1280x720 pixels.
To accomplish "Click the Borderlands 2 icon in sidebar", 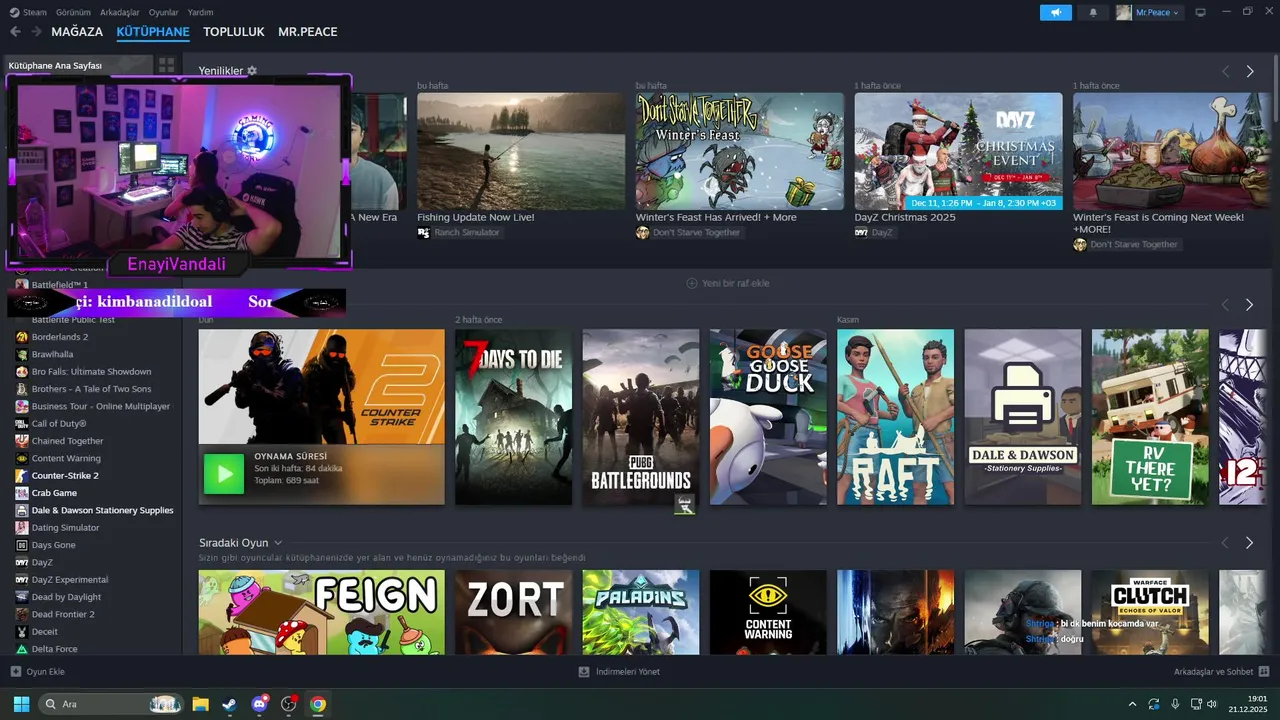I will (22, 337).
